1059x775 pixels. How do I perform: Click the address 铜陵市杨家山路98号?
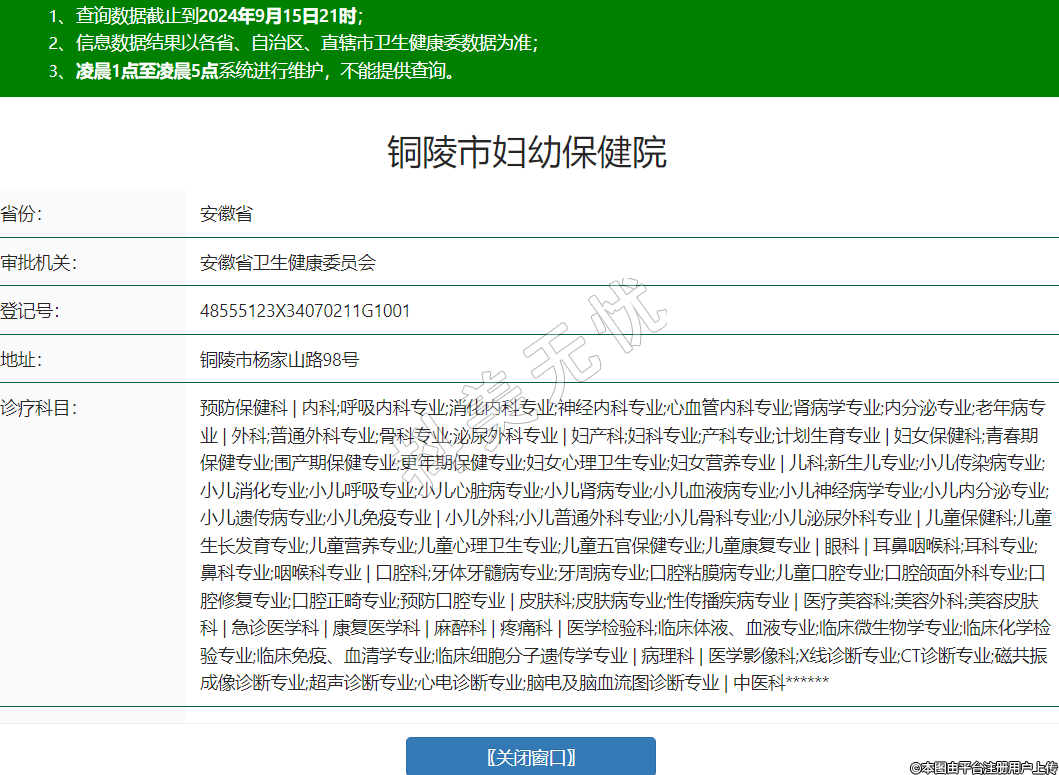click(279, 359)
